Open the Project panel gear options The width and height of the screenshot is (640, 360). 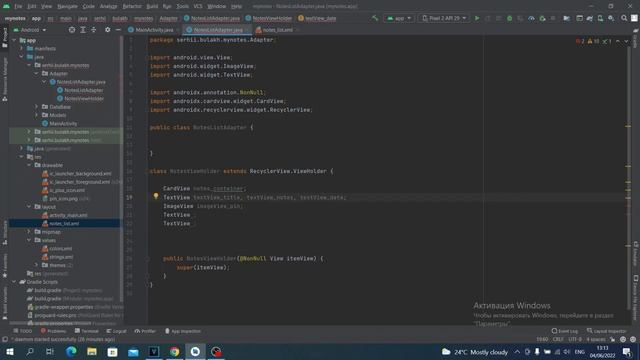[x=107, y=30]
